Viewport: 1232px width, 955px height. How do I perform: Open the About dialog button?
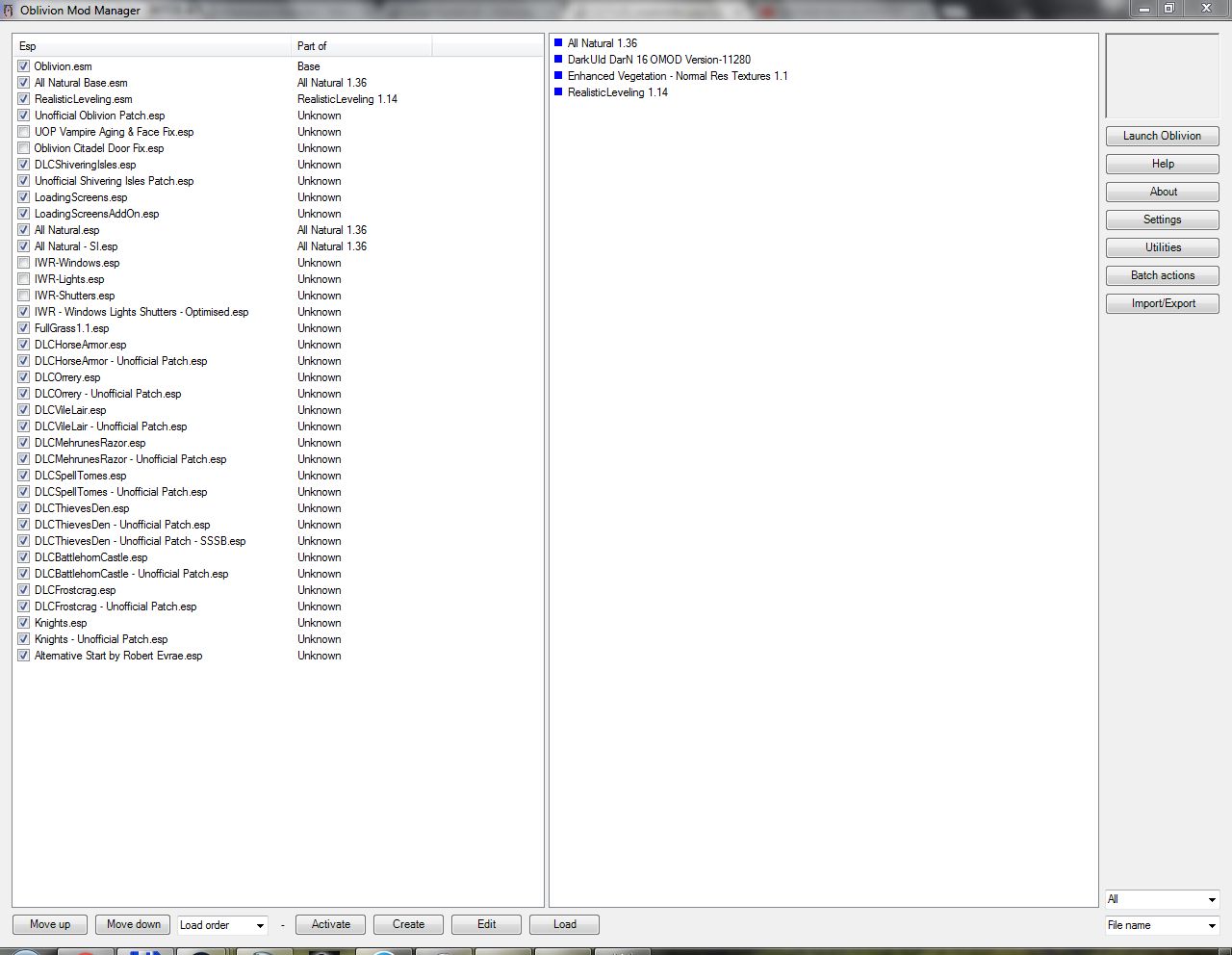coord(1162,192)
